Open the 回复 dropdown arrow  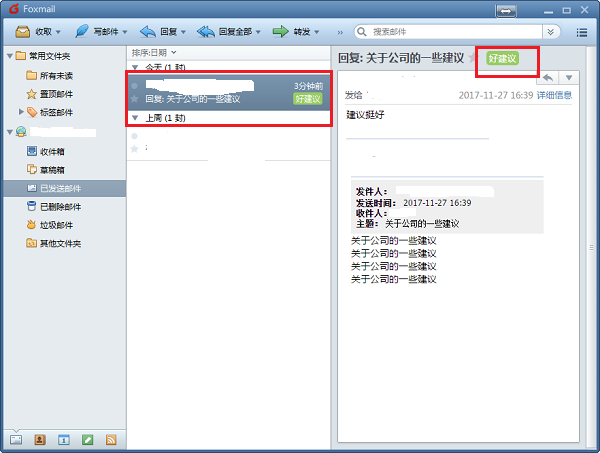(x=183, y=32)
